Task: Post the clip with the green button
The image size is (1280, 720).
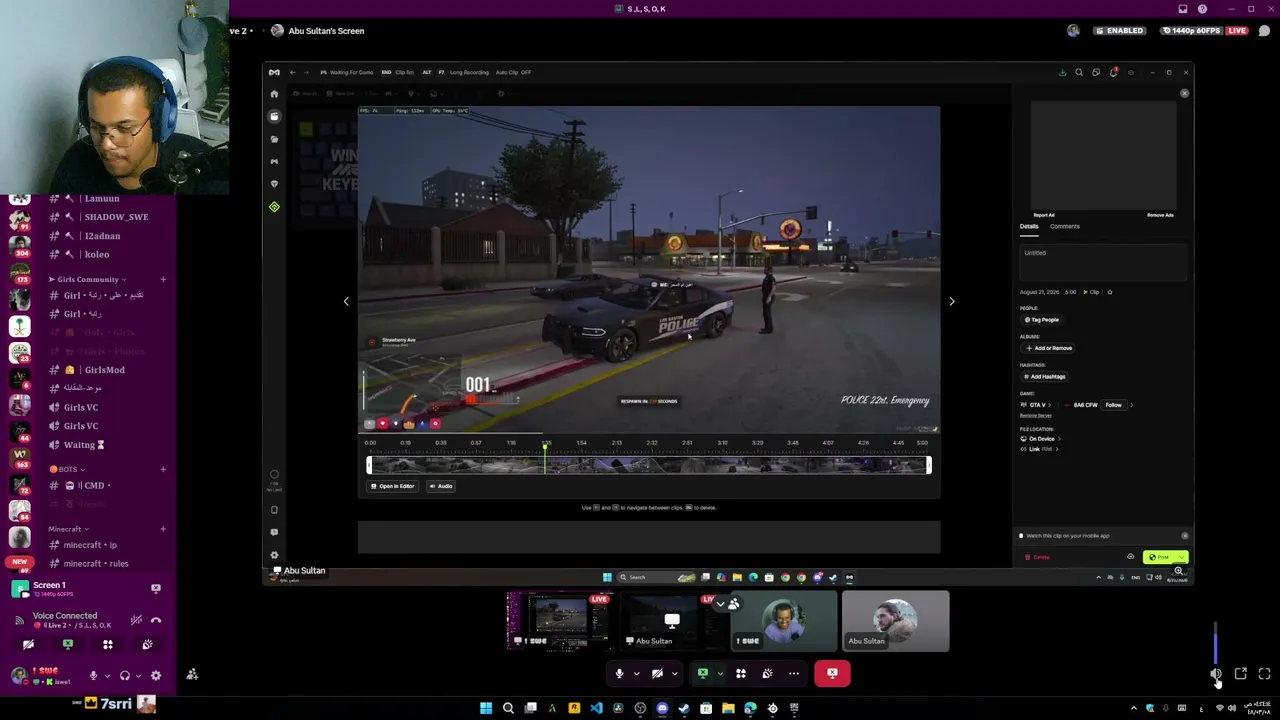Action: pyautogui.click(x=1165, y=557)
